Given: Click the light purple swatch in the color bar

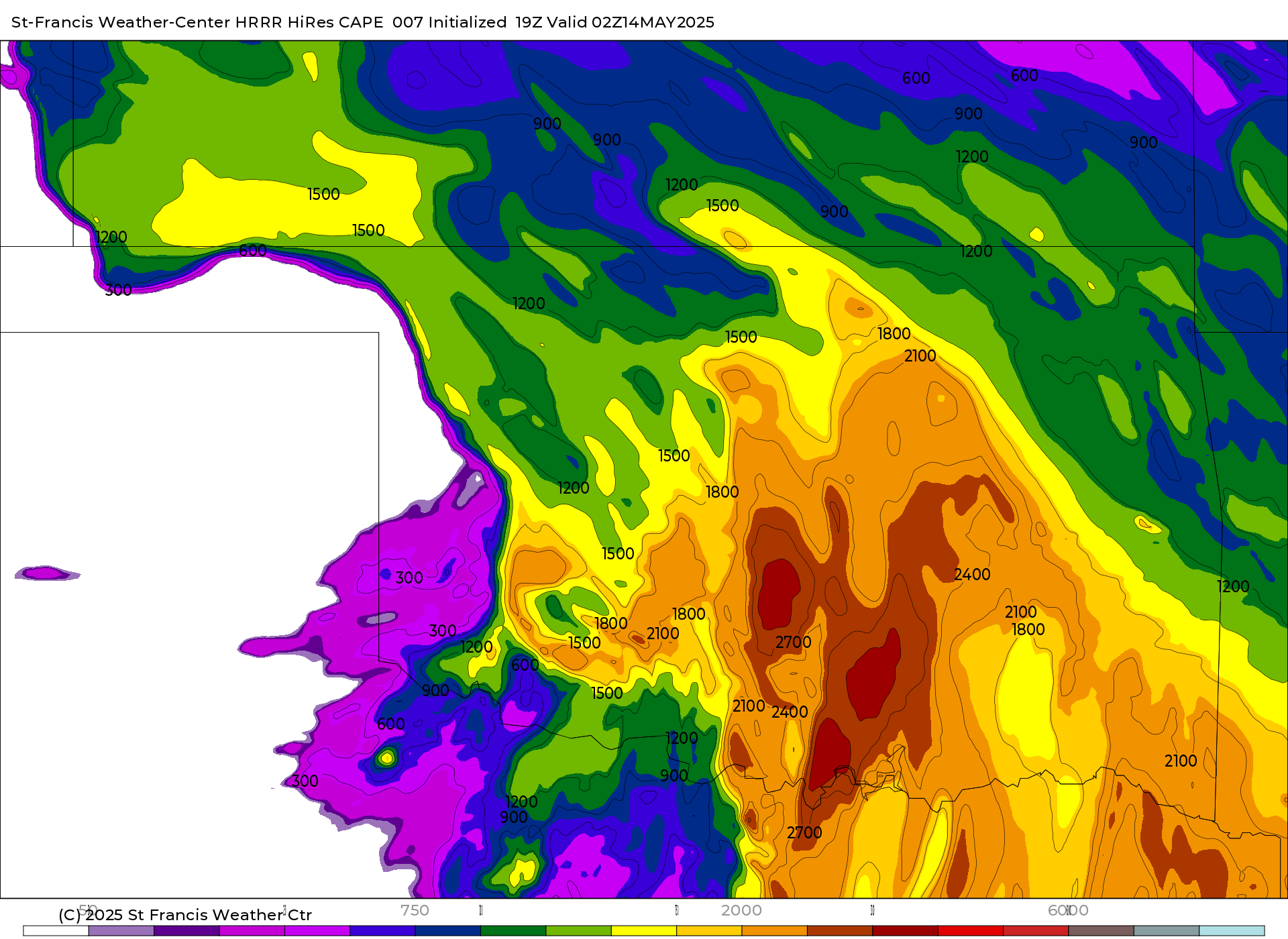Looking at the screenshot, I should coord(121,931).
